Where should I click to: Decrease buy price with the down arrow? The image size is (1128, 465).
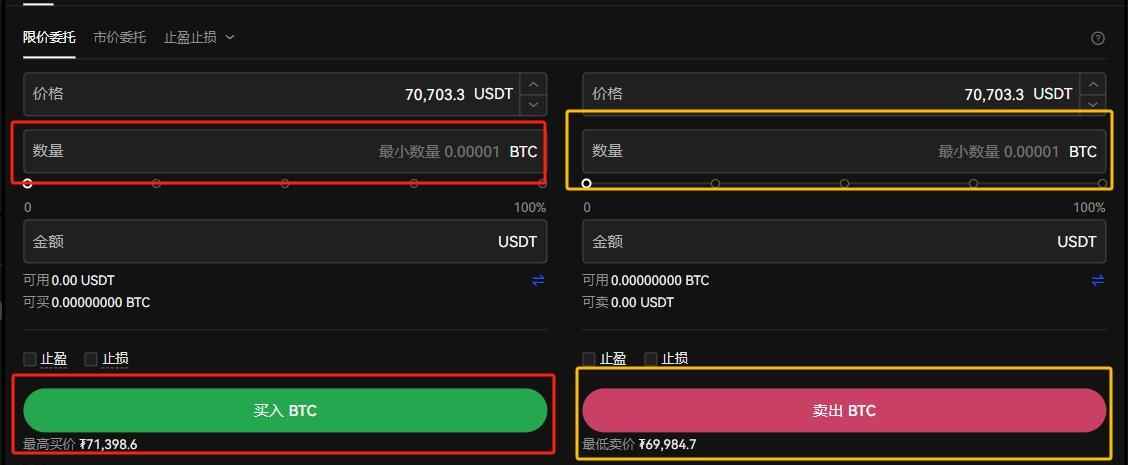click(533, 104)
